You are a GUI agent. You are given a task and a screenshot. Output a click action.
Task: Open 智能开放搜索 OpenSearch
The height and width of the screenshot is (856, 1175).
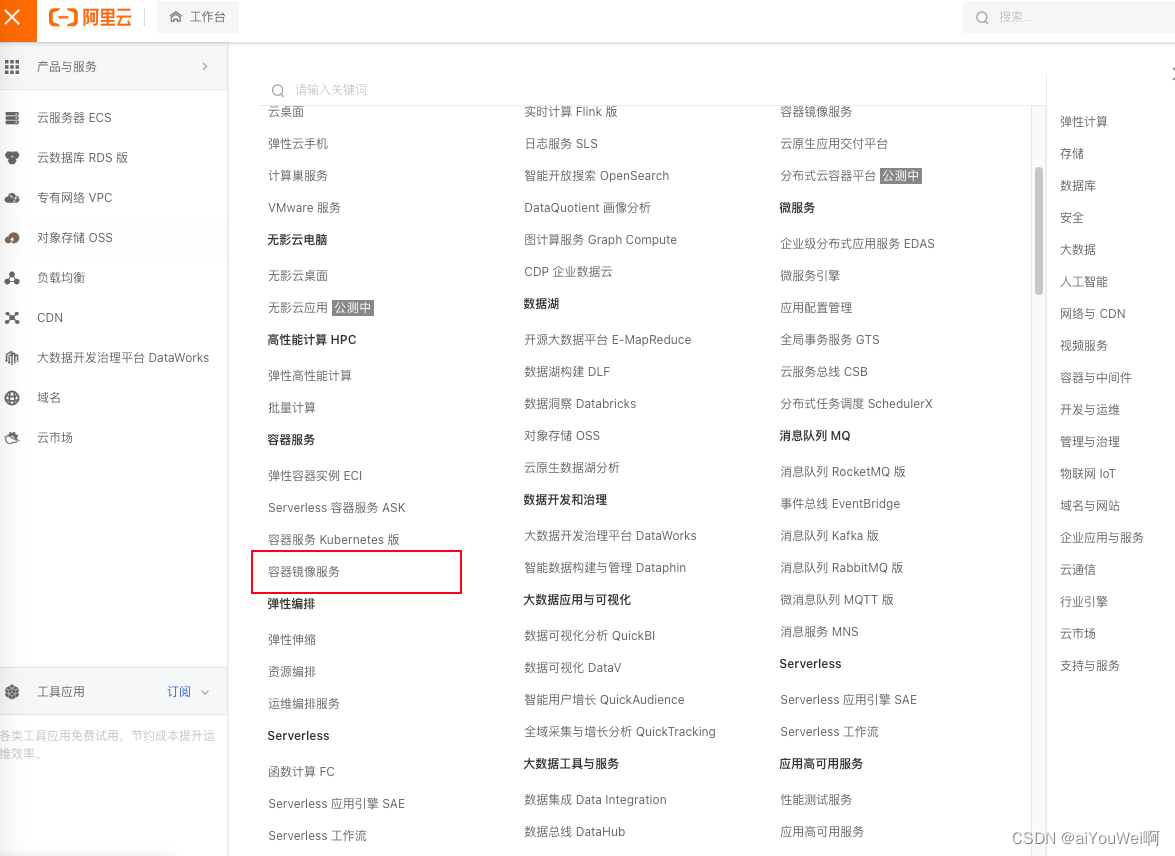tap(596, 175)
